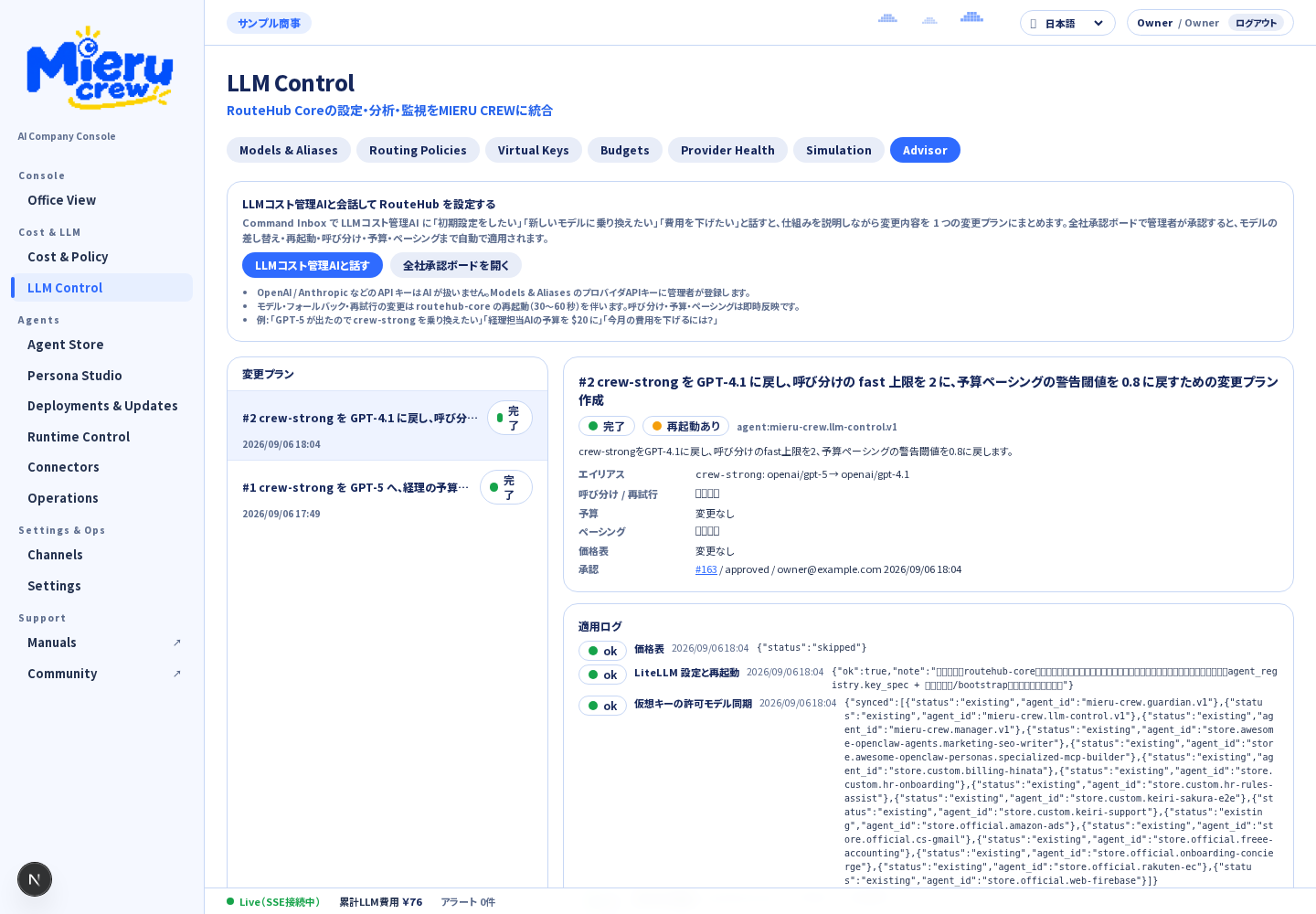Click the 完了 badge on plan #2 row
Screen dimensions: 1316x914
pos(510,418)
